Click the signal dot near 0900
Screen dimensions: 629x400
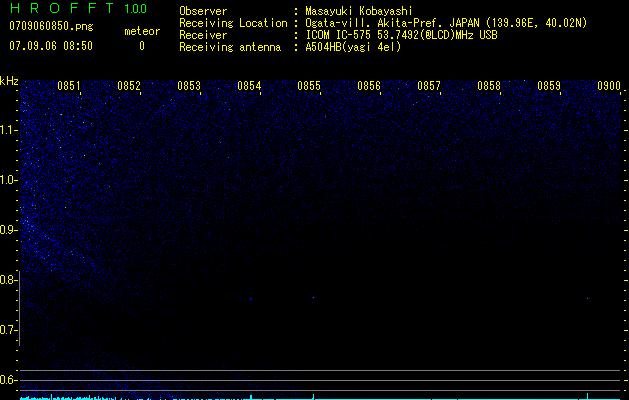[x=588, y=298]
